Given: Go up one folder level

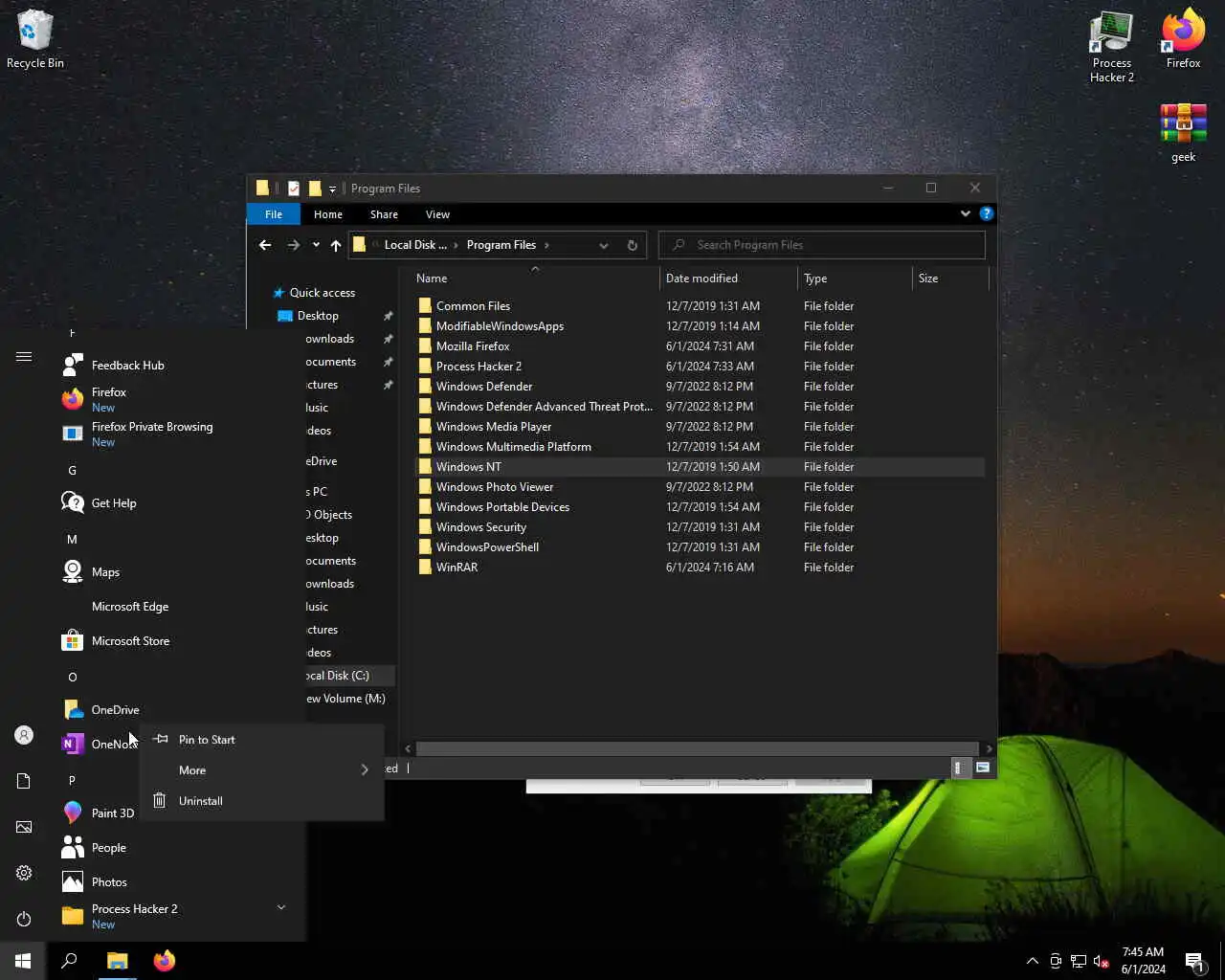Looking at the screenshot, I should 336,245.
